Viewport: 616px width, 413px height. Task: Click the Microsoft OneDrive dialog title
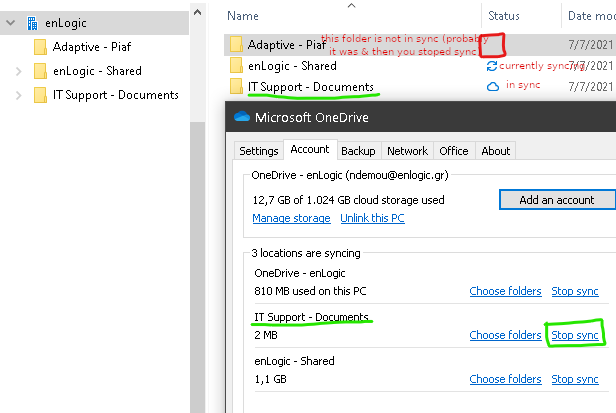click(x=312, y=117)
